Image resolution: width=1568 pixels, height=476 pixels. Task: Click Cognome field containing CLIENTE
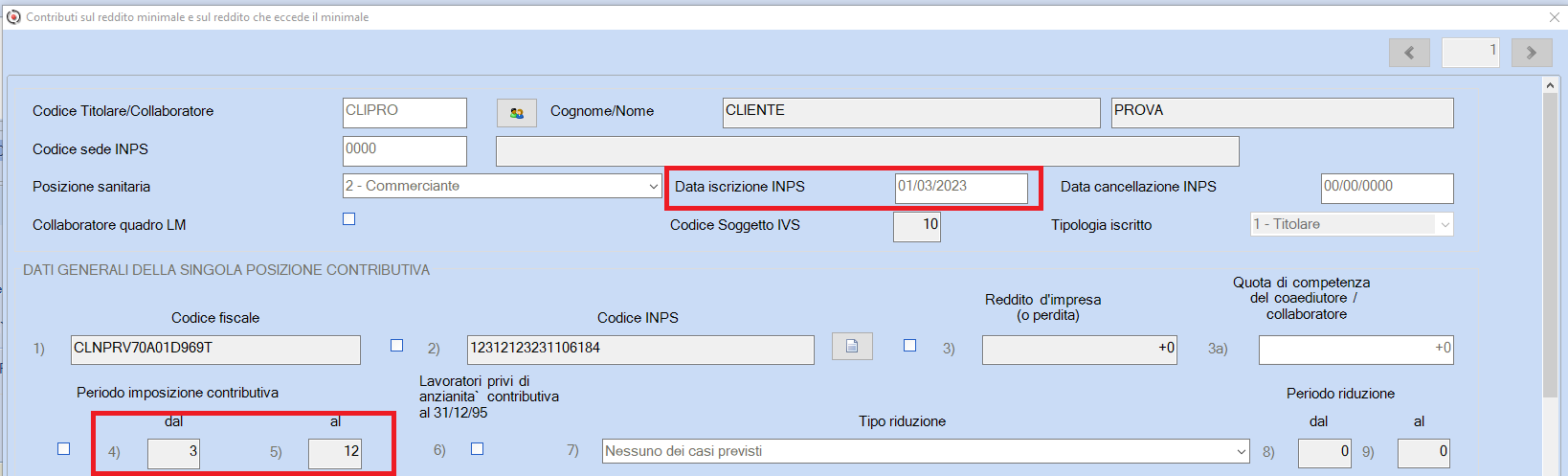(911, 113)
